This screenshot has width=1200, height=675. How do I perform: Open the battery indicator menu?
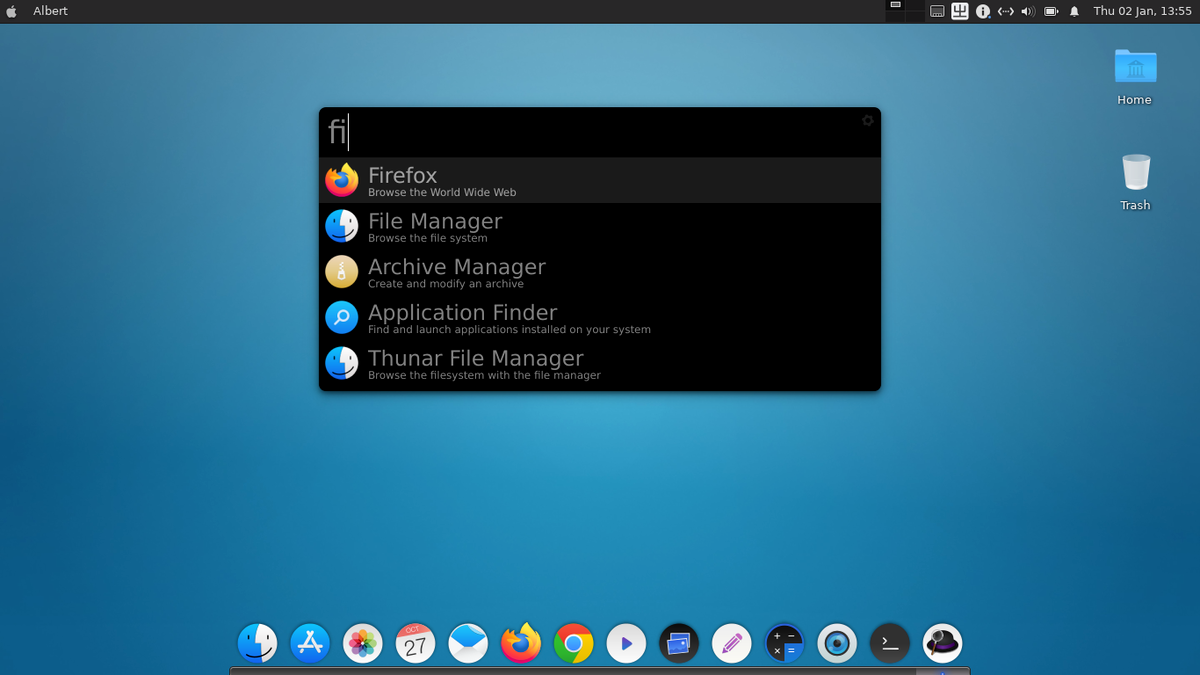(x=1051, y=11)
